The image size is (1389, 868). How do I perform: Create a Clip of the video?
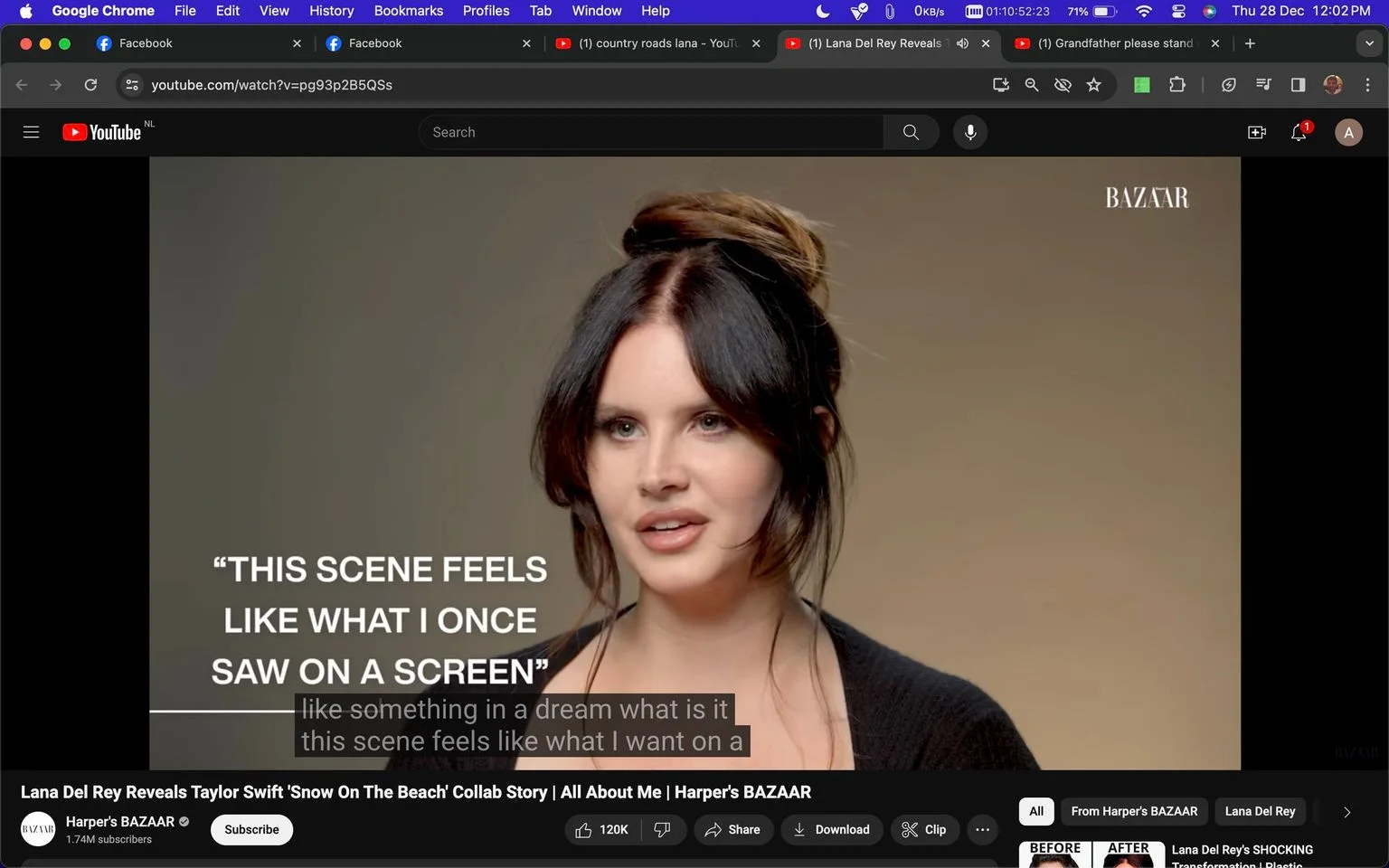[924, 829]
